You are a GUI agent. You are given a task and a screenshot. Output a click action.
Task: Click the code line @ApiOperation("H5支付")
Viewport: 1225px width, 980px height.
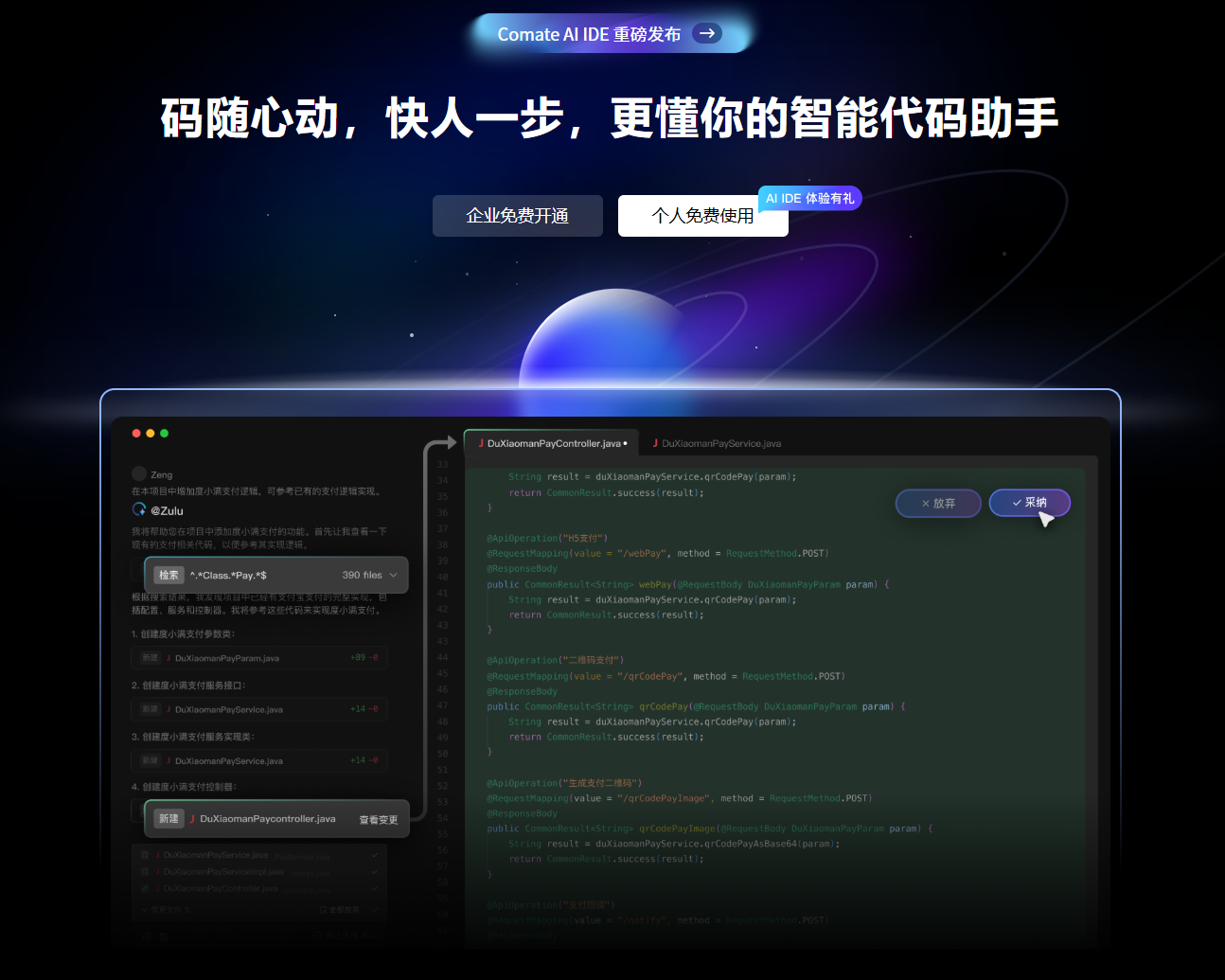tap(547, 538)
